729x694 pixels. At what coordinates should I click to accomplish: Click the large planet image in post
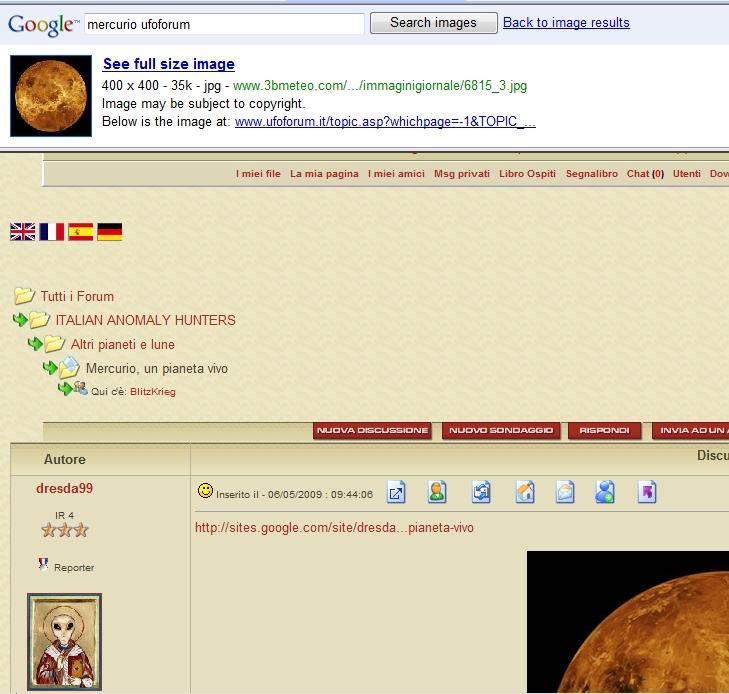pos(628,622)
